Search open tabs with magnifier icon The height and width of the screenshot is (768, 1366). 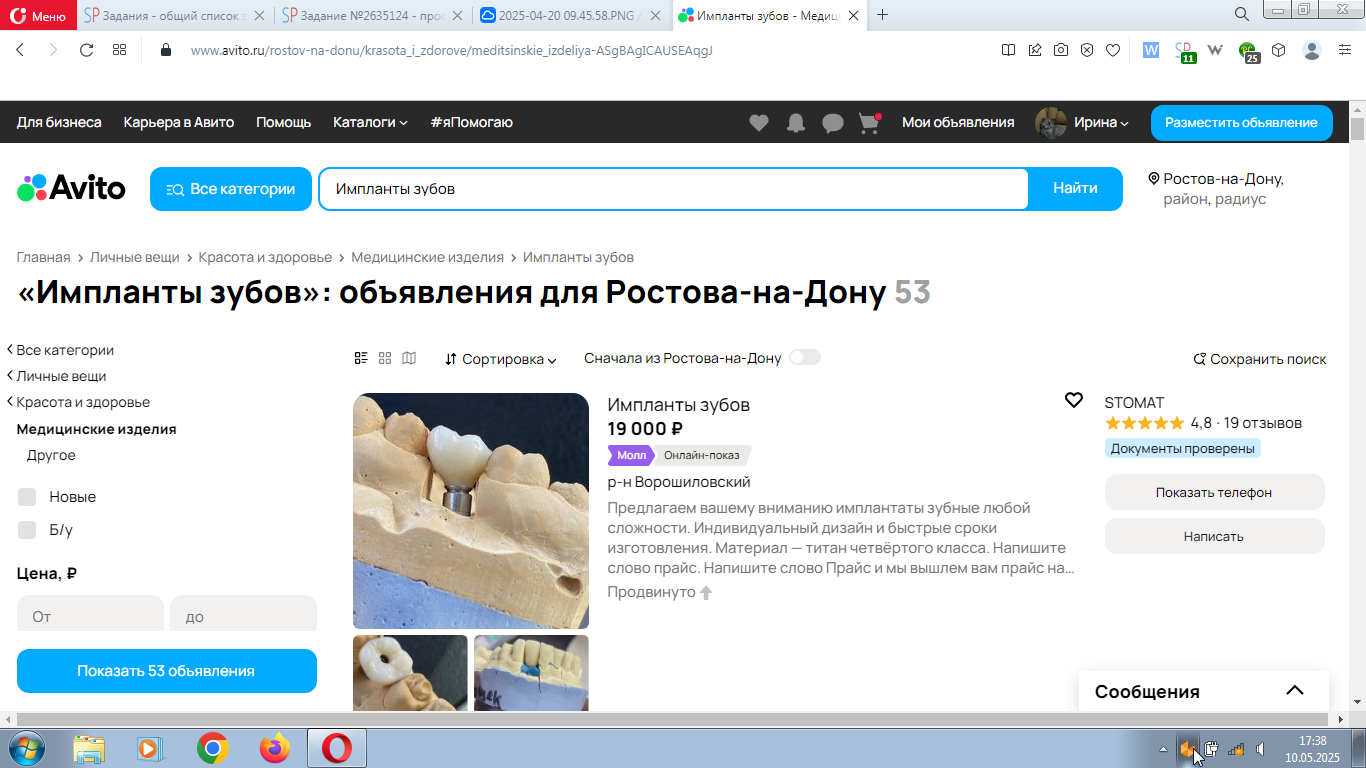click(x=1242, y=14)
